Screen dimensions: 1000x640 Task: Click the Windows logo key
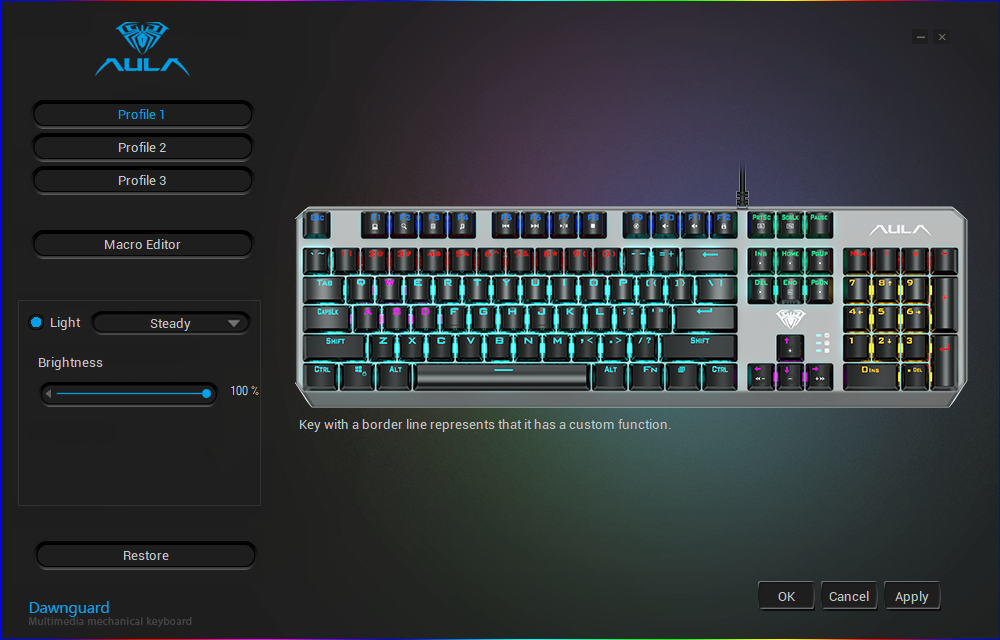(359, 376)
